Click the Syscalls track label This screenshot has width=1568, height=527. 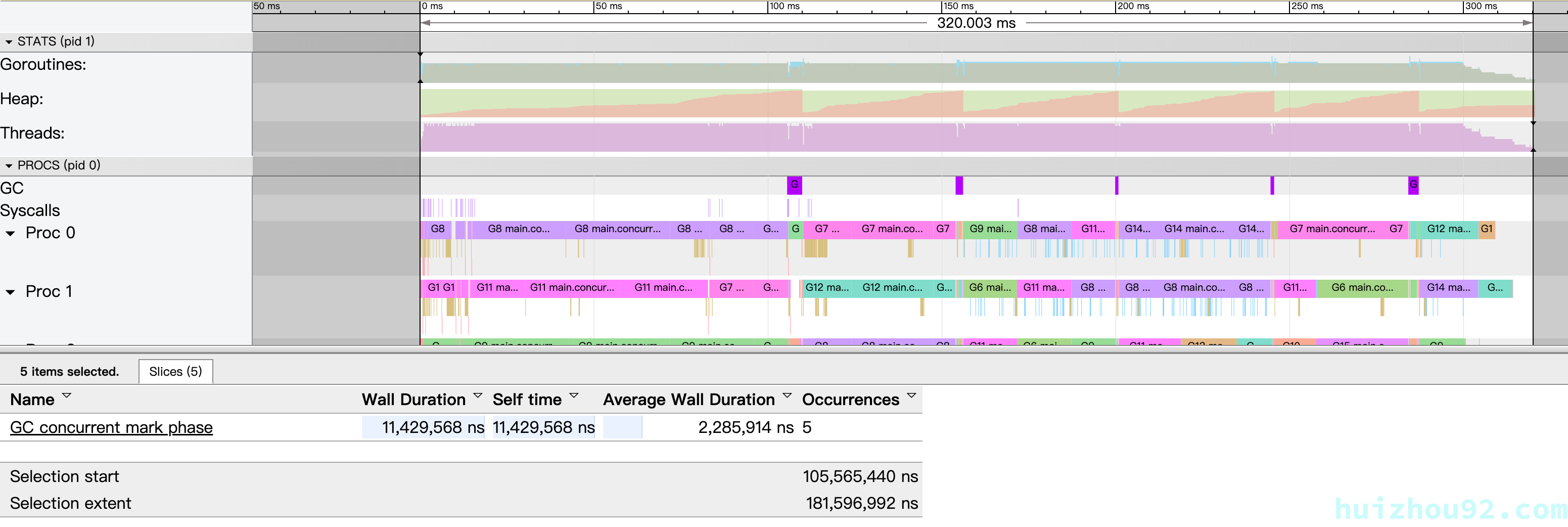click(30, 211)
